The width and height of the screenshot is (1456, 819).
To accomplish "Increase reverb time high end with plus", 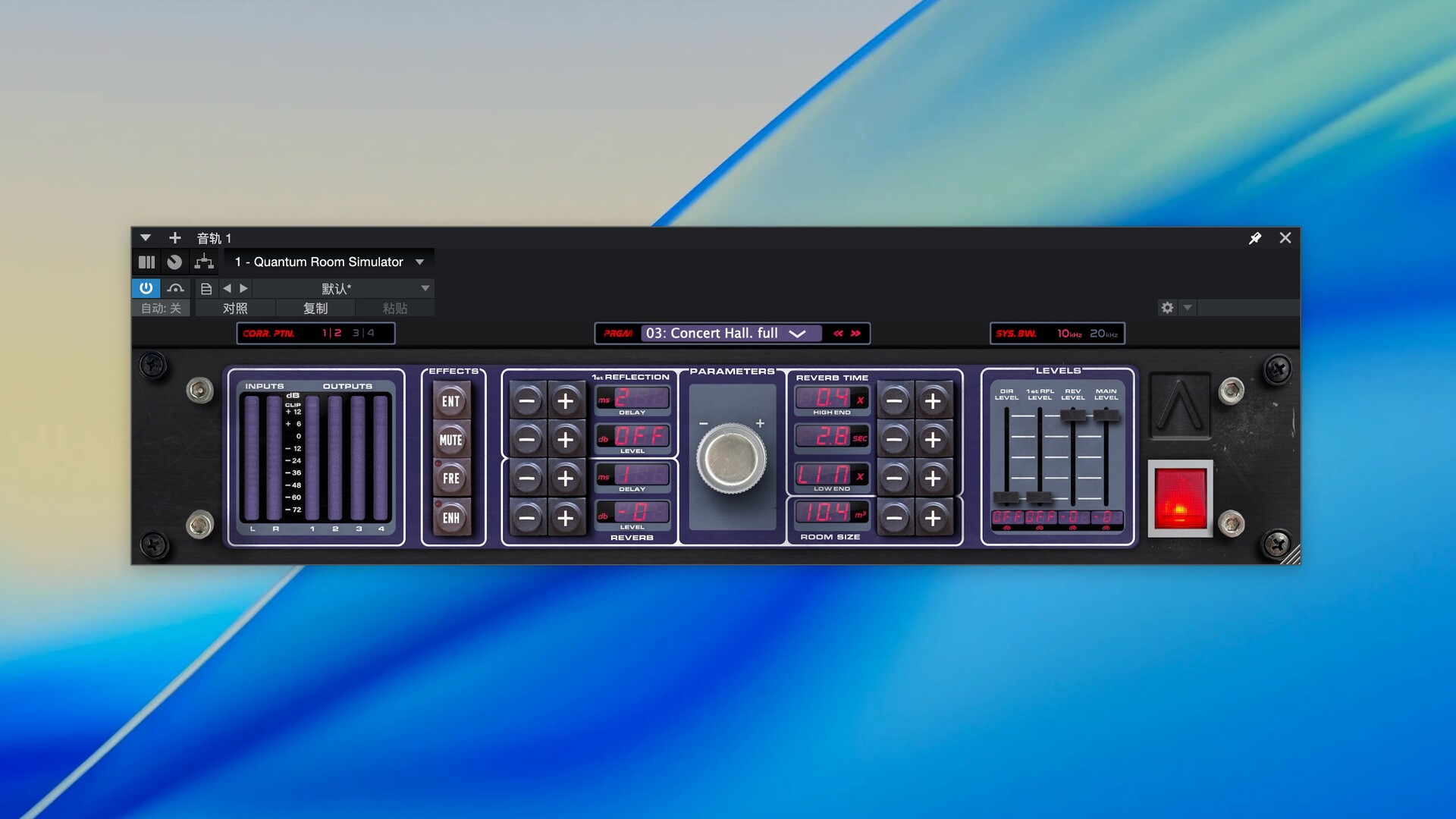I will pos(933,401).
